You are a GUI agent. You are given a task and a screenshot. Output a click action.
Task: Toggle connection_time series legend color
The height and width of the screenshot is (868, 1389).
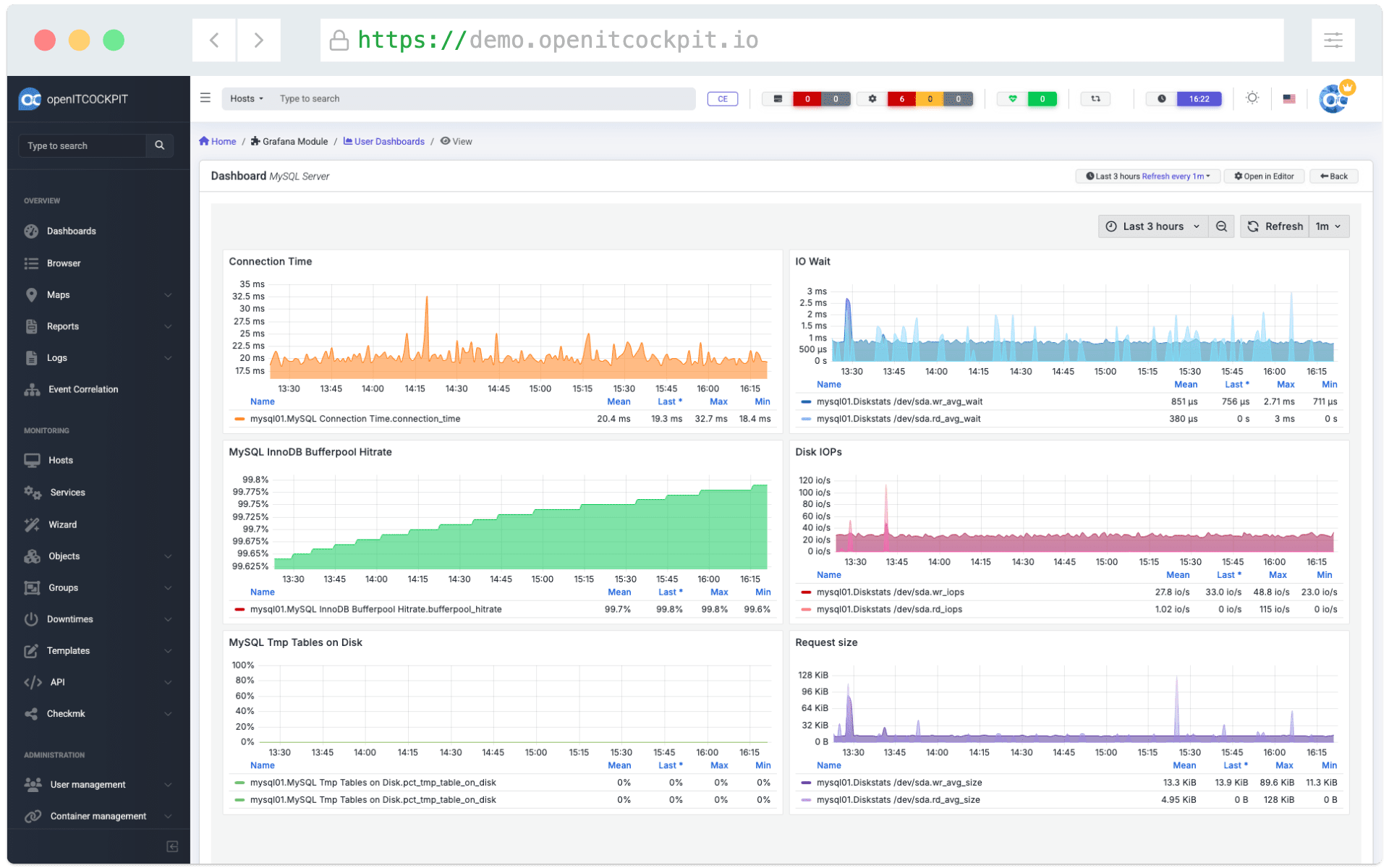click(x=239, y=419)
